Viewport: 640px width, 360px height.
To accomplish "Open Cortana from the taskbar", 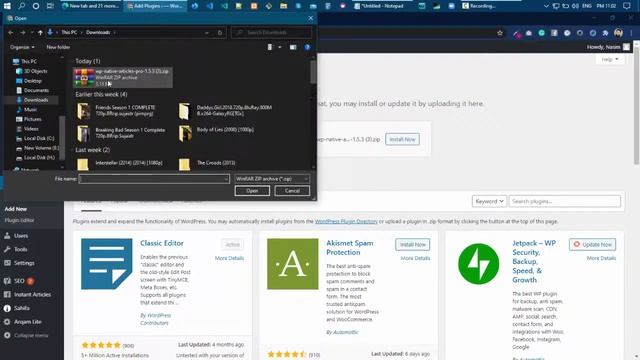I will [36, 6].
